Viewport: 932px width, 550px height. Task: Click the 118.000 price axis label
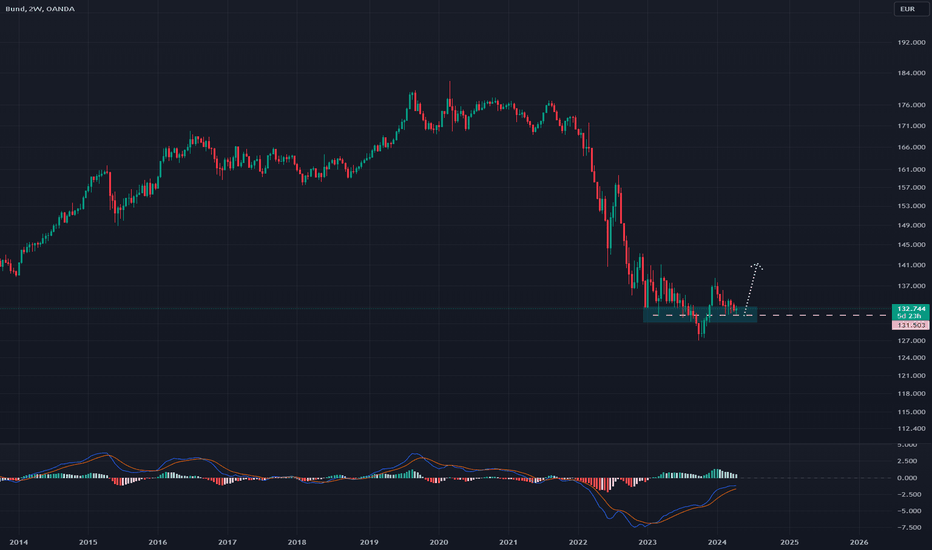pyautogui.click(x=911, y=394)
